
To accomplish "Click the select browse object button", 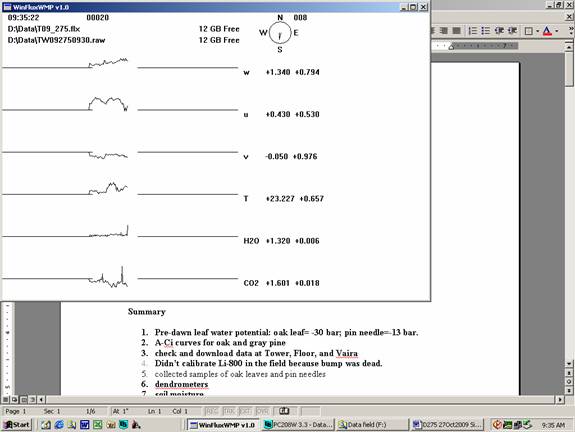I will coord(569,381).
